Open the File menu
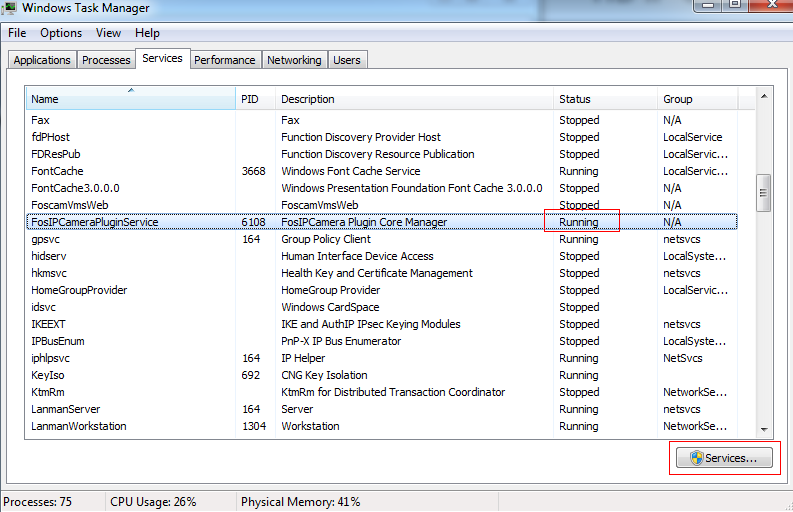This screenshot has width=793, height=512. [17, 33]
